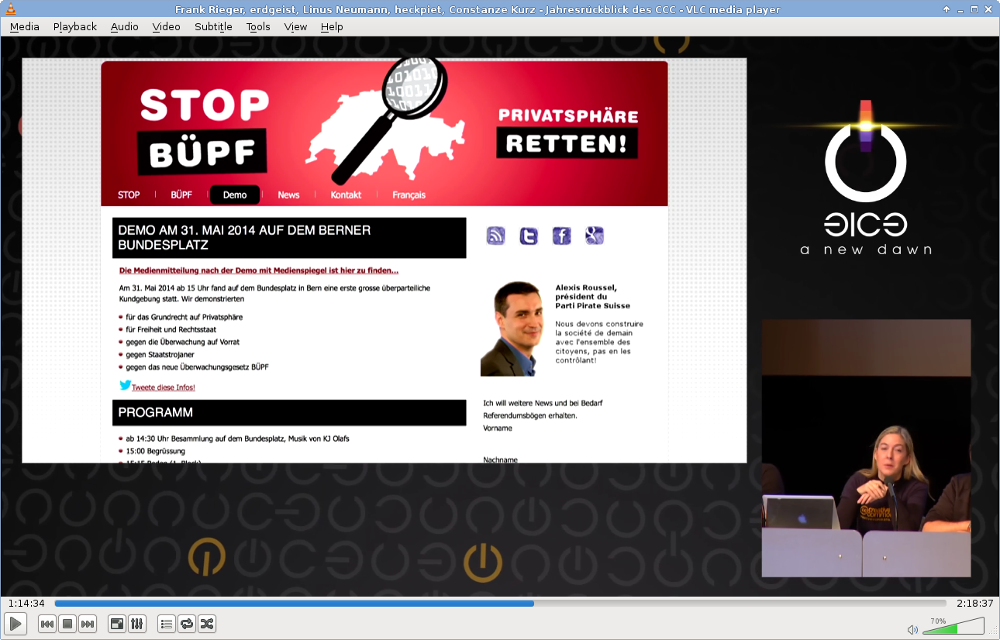Open window menu via VLC cone icon
This screenshot has width=1000, height=640.
[10, 9]
